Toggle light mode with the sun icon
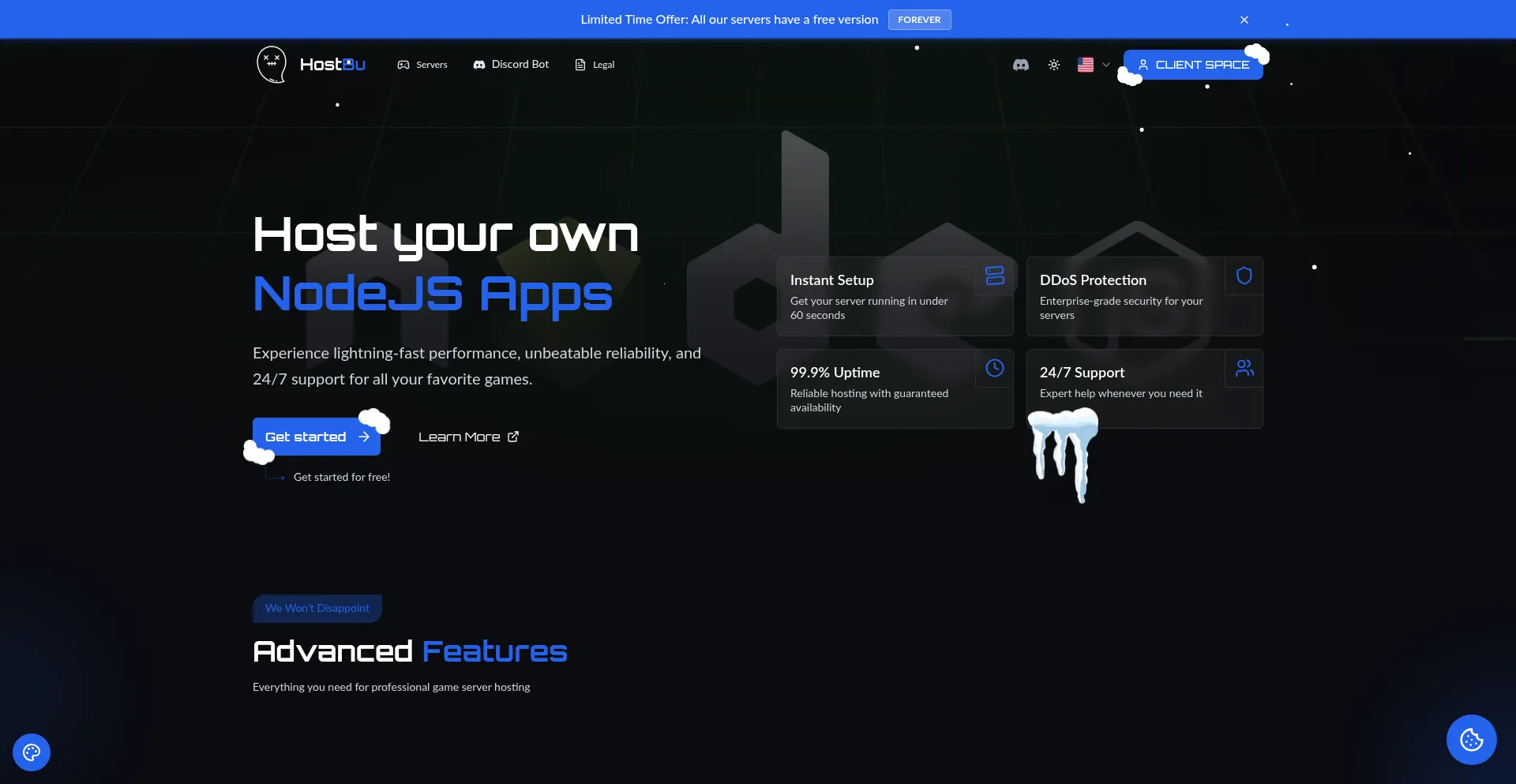 point(1054,65)
